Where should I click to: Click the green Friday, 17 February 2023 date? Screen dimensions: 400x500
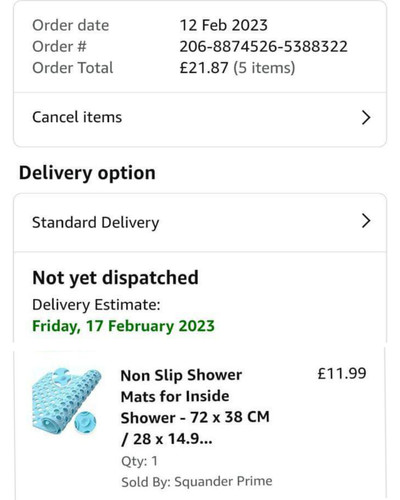click(123, 326)
